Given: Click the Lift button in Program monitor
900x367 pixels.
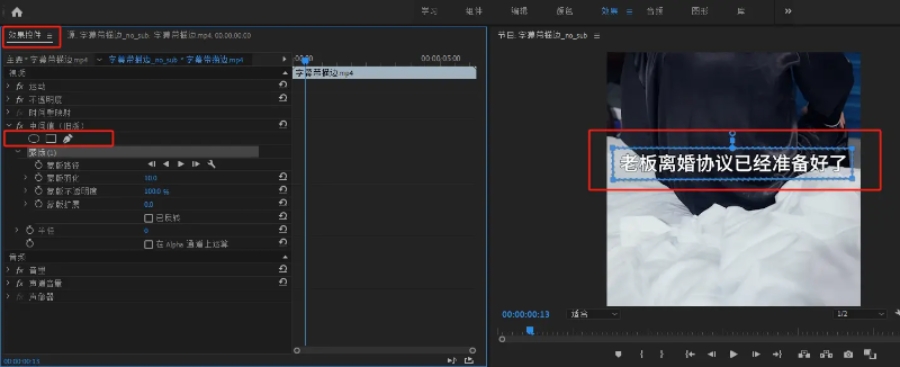Looking at the screenshot, I should [x=804, y=354].
